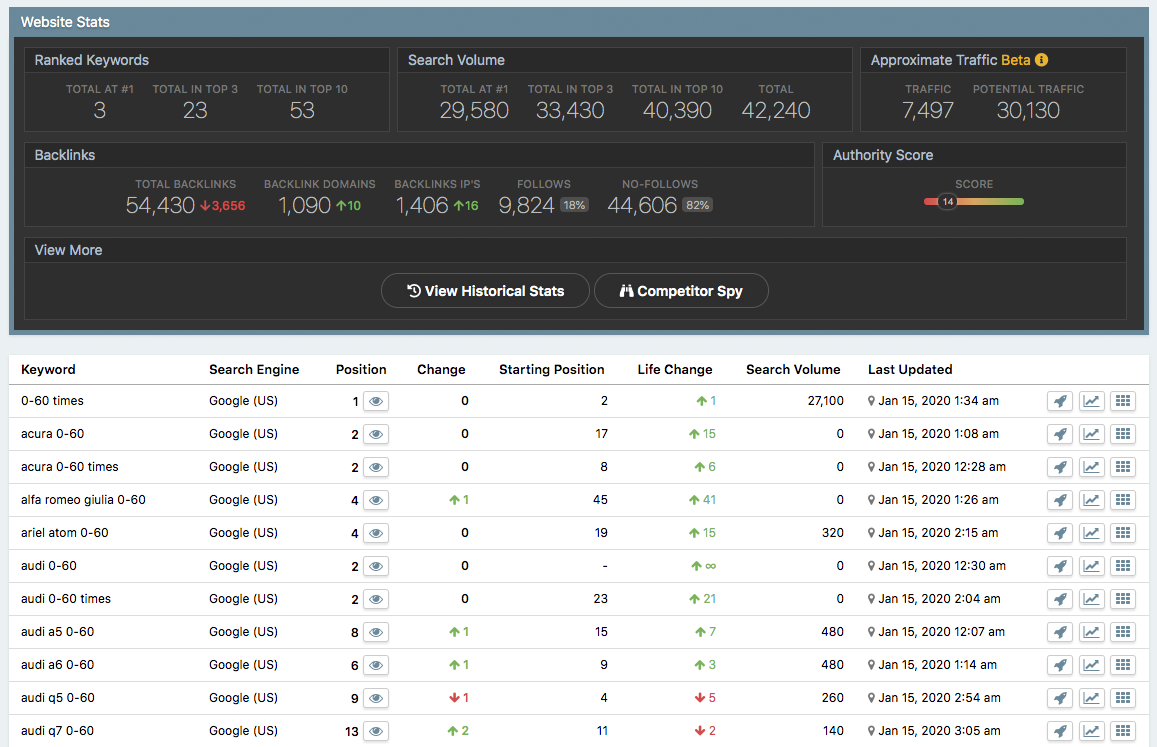The width and height of the screenshot is (1157, 747).
Task: Open the grid icon for 0-60 times
Action: click(1123, 401)
